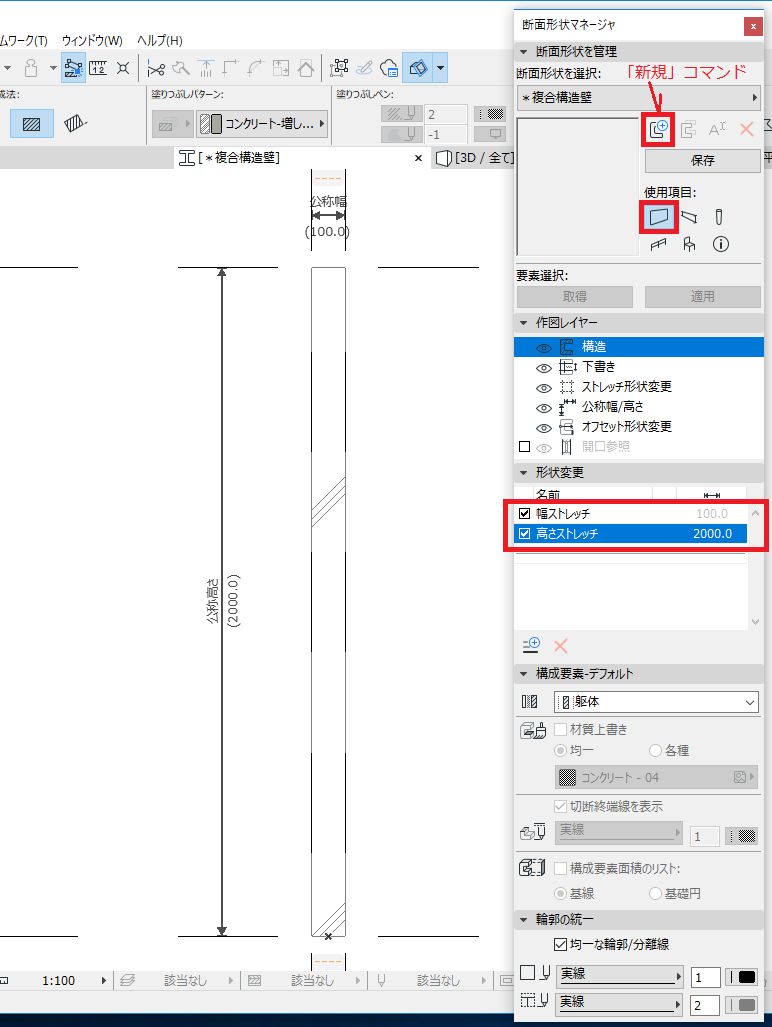The width and height of the screenshot is (772, 1027).
Task: Click the 保存 button
Action: point(702,160)
